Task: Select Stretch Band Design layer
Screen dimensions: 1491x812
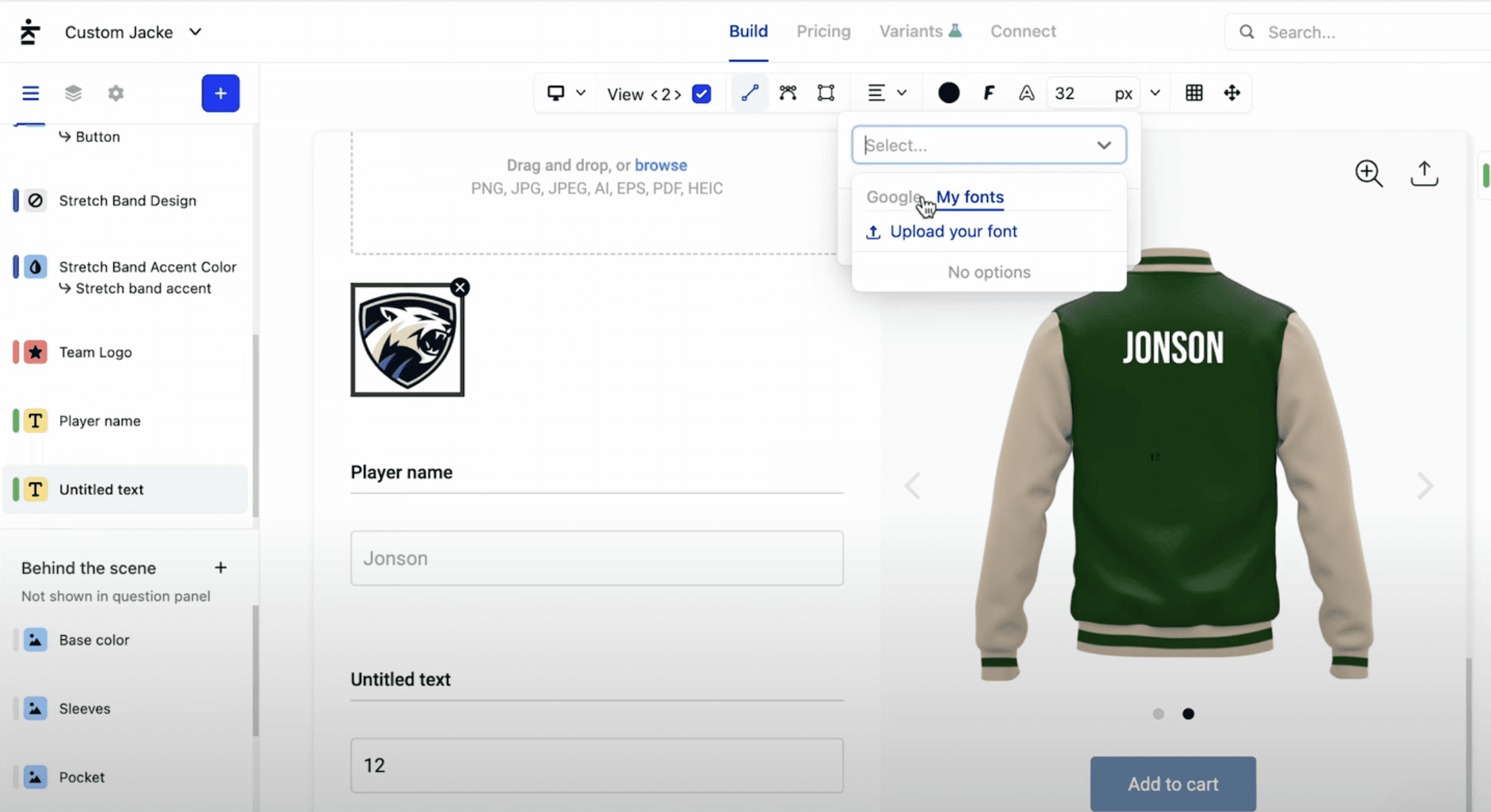Action: 127,200
